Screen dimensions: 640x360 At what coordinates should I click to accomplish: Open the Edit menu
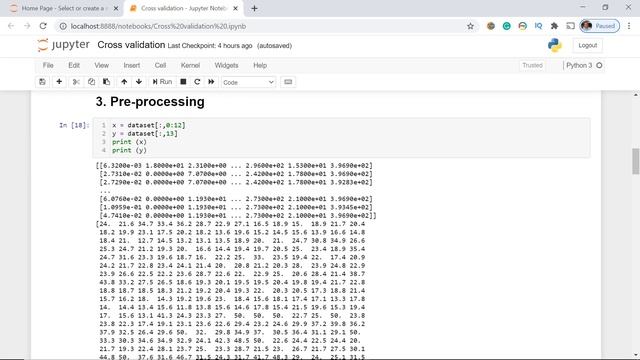pos(74,65)
